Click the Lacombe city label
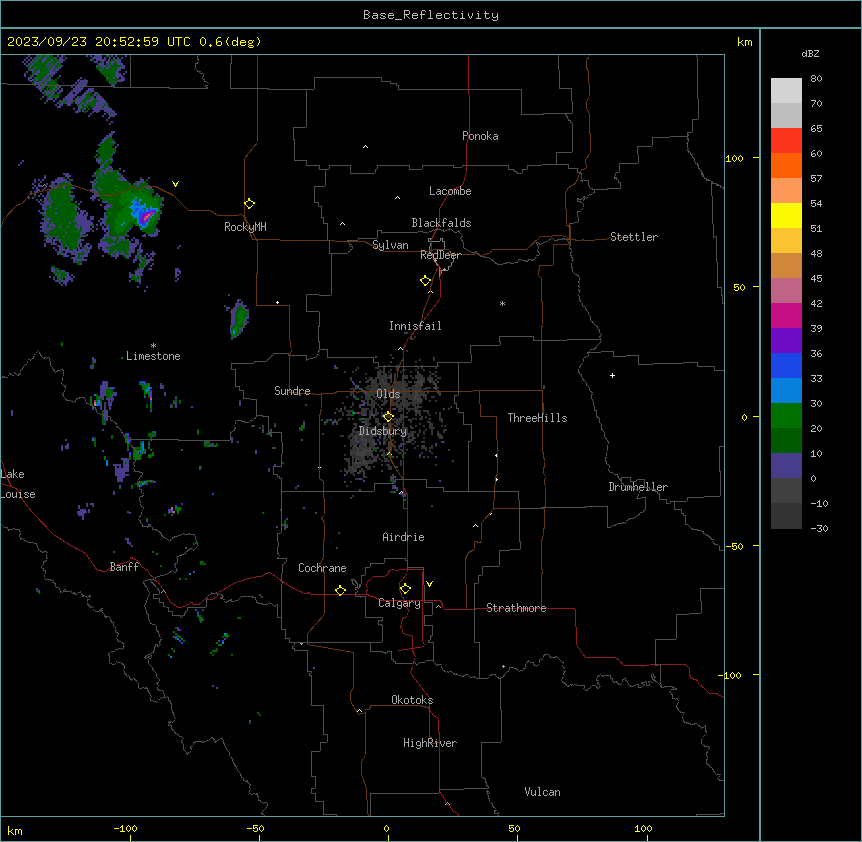The image size is (862, 842). pyautogui.click(x=450, y=191)
